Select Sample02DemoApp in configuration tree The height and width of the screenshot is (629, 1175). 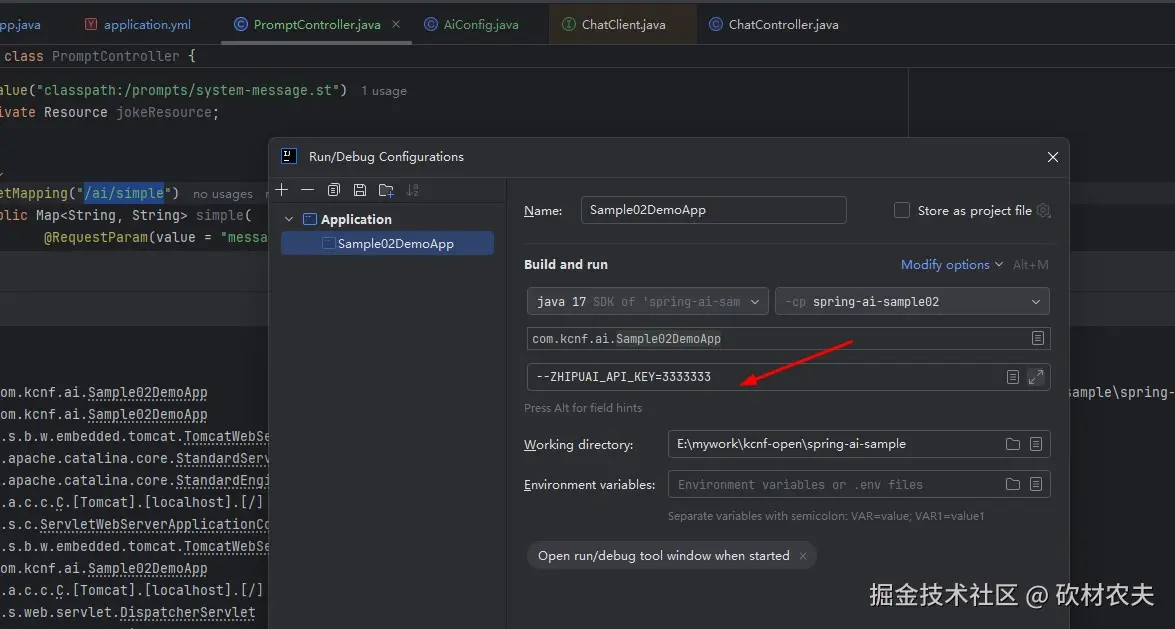click(x=387, y=243)
